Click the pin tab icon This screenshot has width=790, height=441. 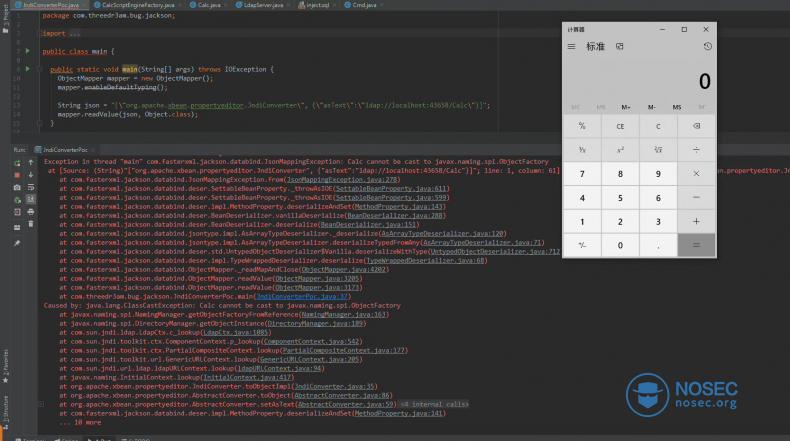(17, 243)
